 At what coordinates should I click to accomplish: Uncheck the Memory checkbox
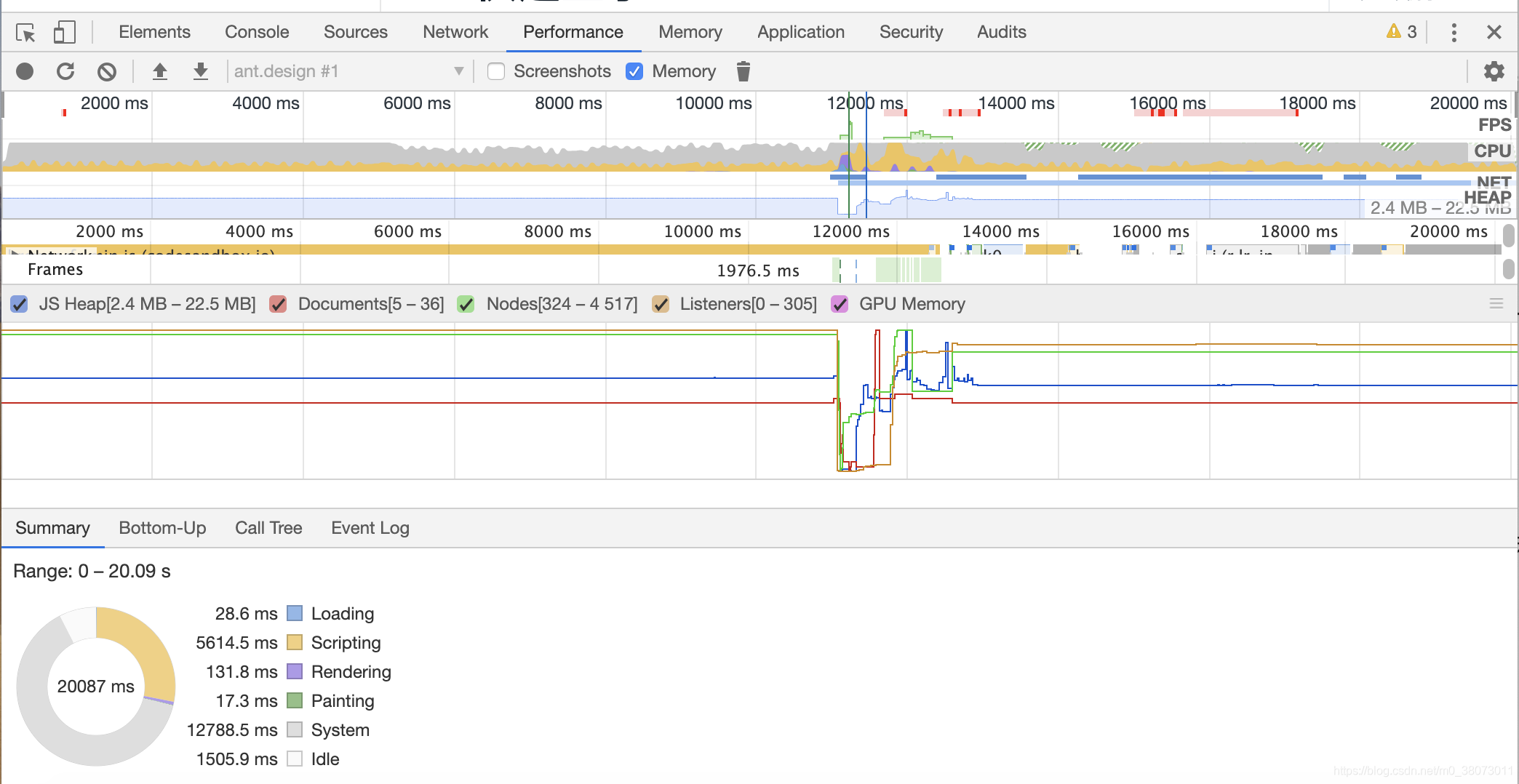pyautogui.click(x=634, y=71)
